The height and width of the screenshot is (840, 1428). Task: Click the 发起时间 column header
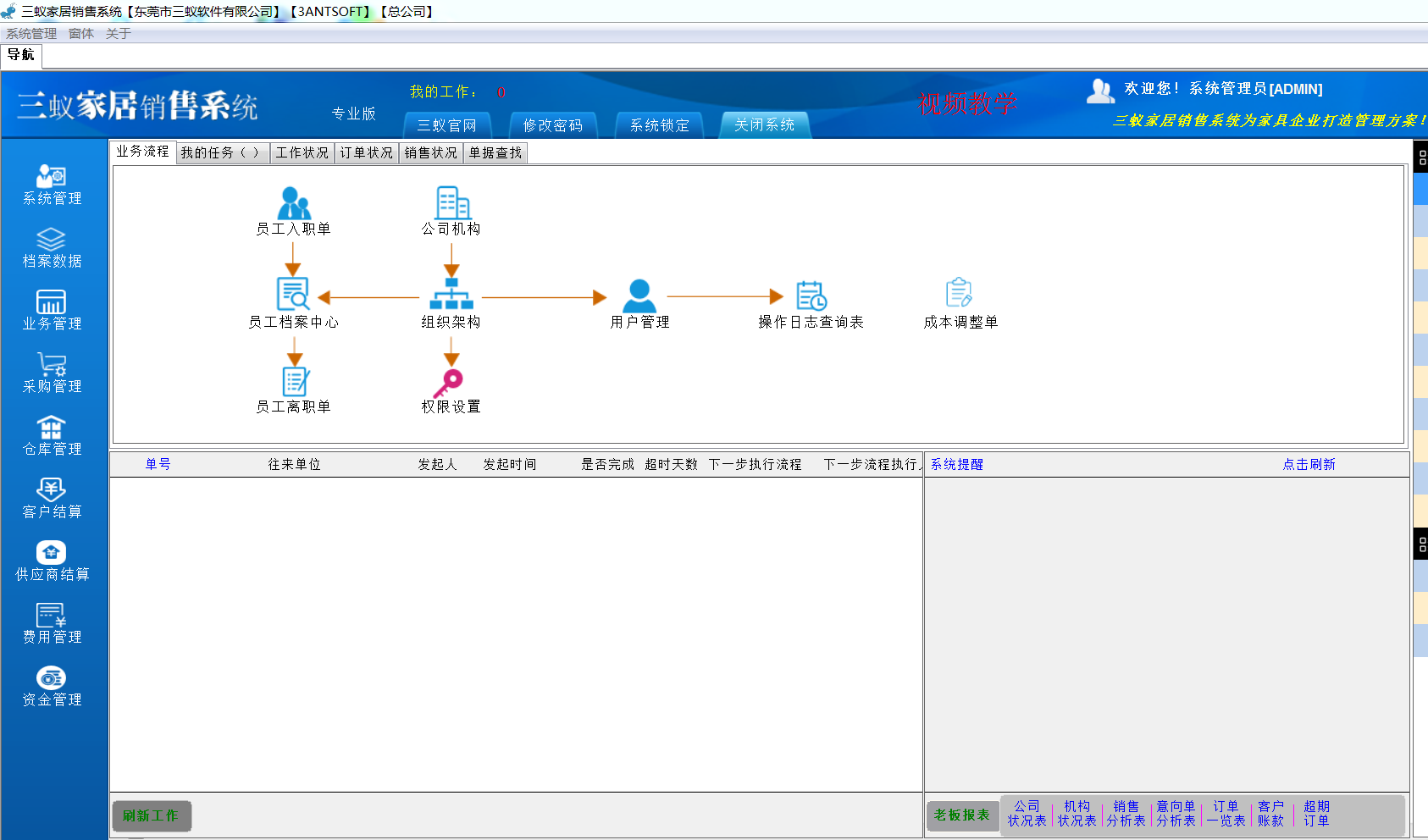509,464
